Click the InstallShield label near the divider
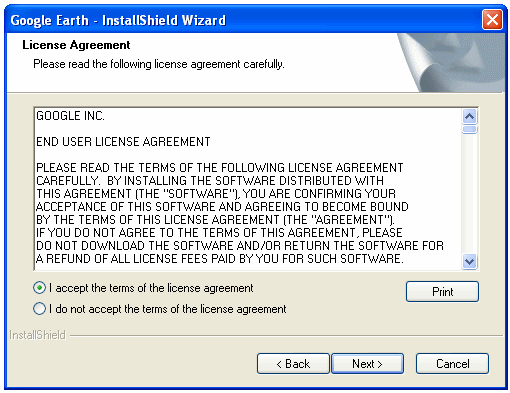The width and height of the screenshot is (510, 393). [x=37, y=335]
